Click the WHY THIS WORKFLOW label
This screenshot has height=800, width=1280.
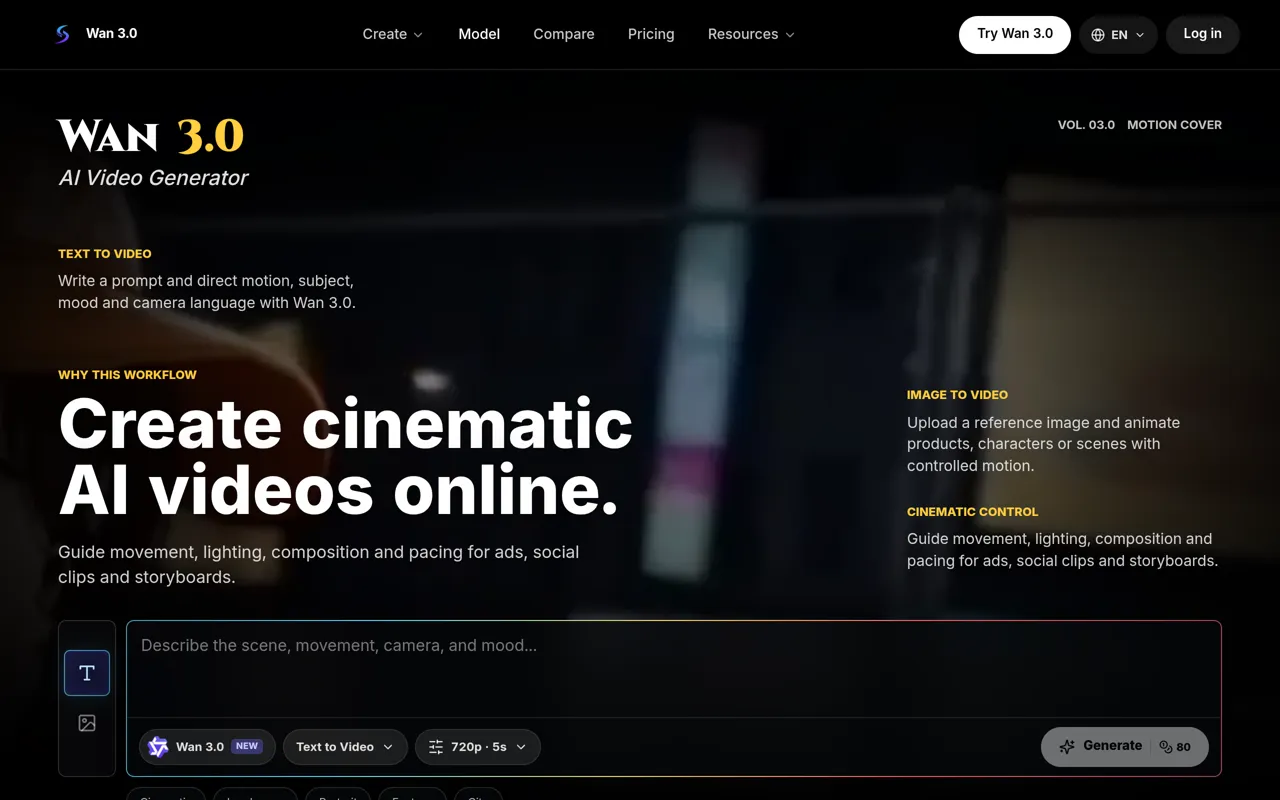127,375
